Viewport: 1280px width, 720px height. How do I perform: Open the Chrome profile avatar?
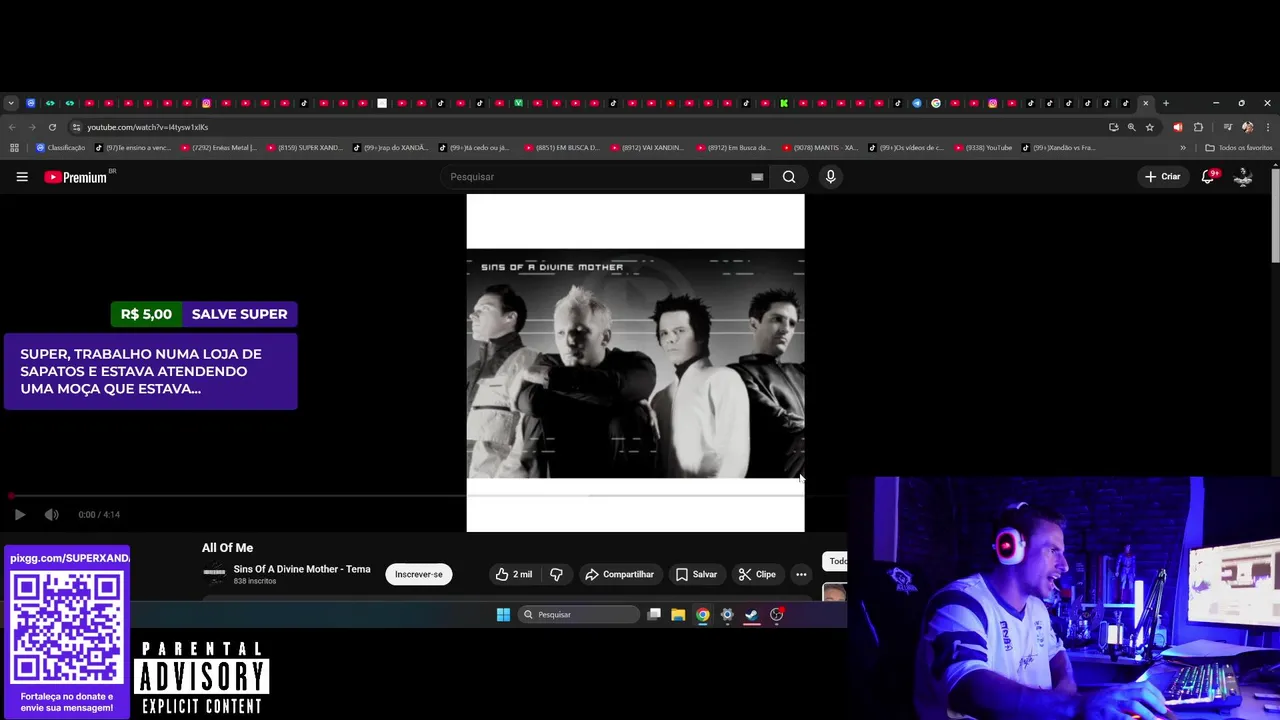click(1247, 127)
